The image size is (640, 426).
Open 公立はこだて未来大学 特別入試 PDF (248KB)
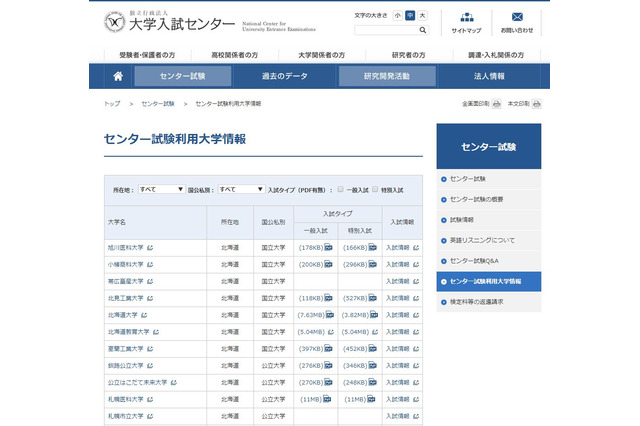pos(360,382)
